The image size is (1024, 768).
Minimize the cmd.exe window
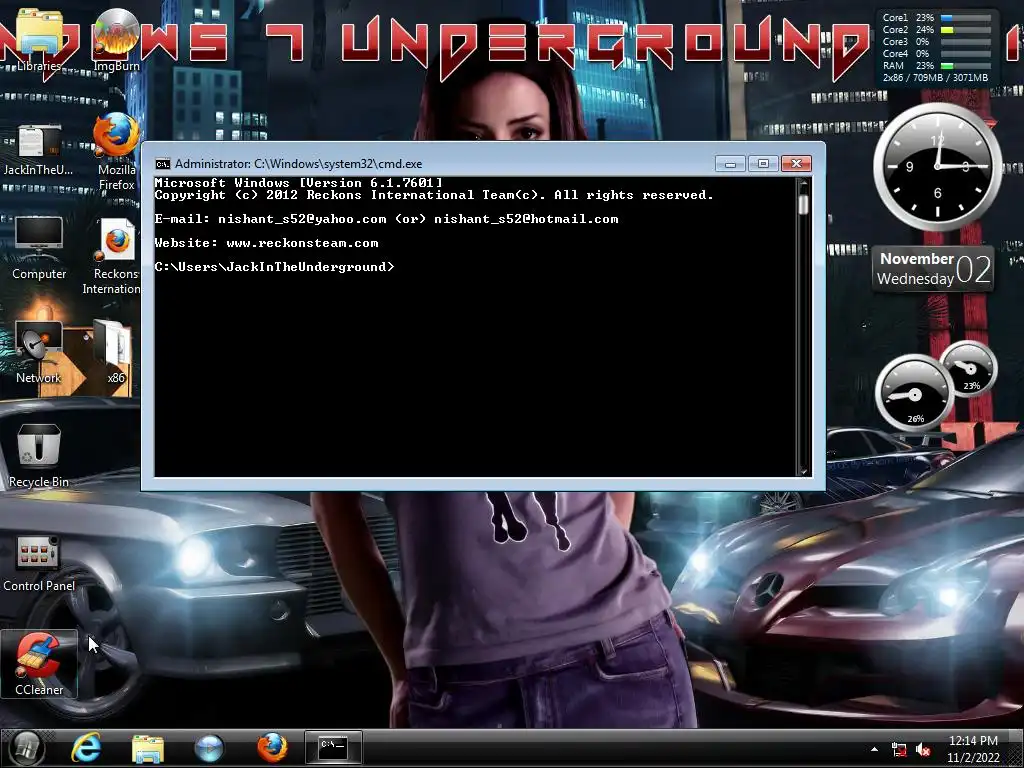pos(730,163)
